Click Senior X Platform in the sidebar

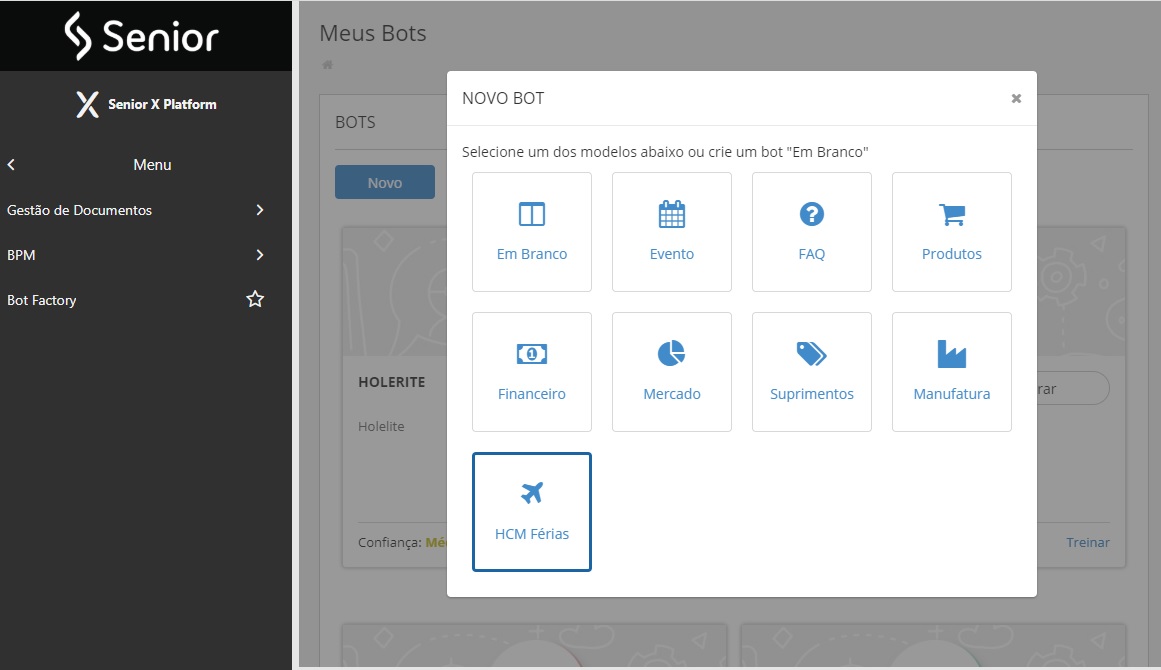[146, 104]
